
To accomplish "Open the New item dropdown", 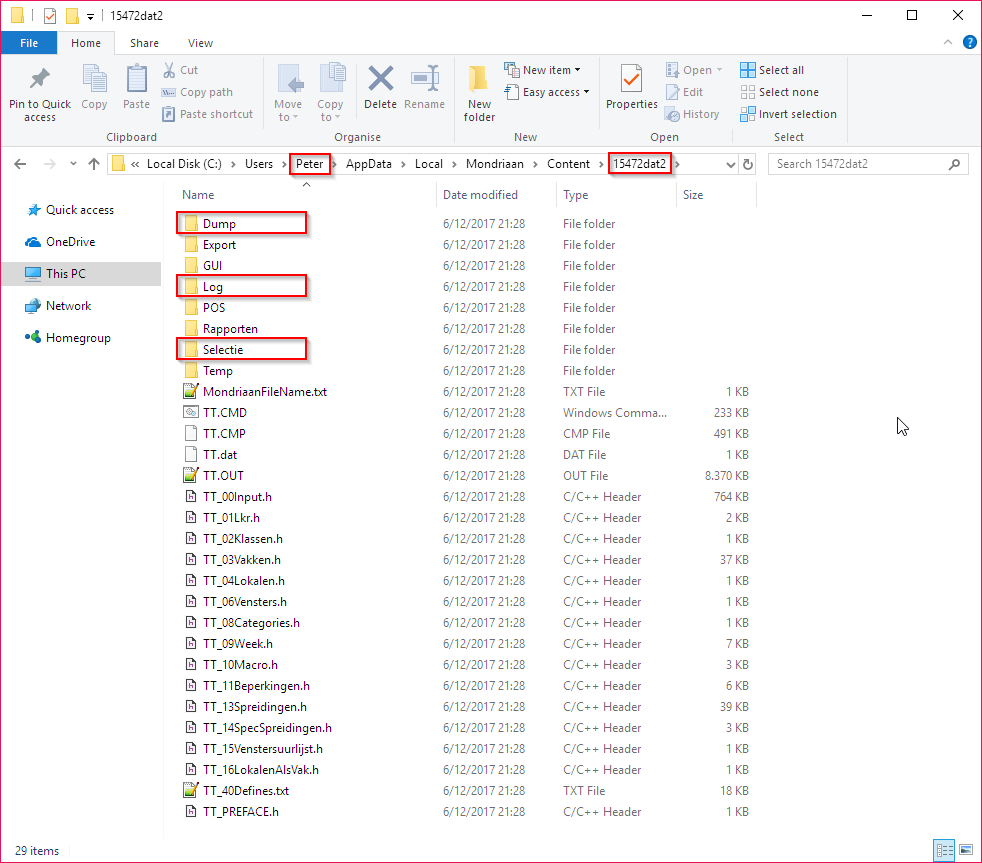I will coord(542,70).
